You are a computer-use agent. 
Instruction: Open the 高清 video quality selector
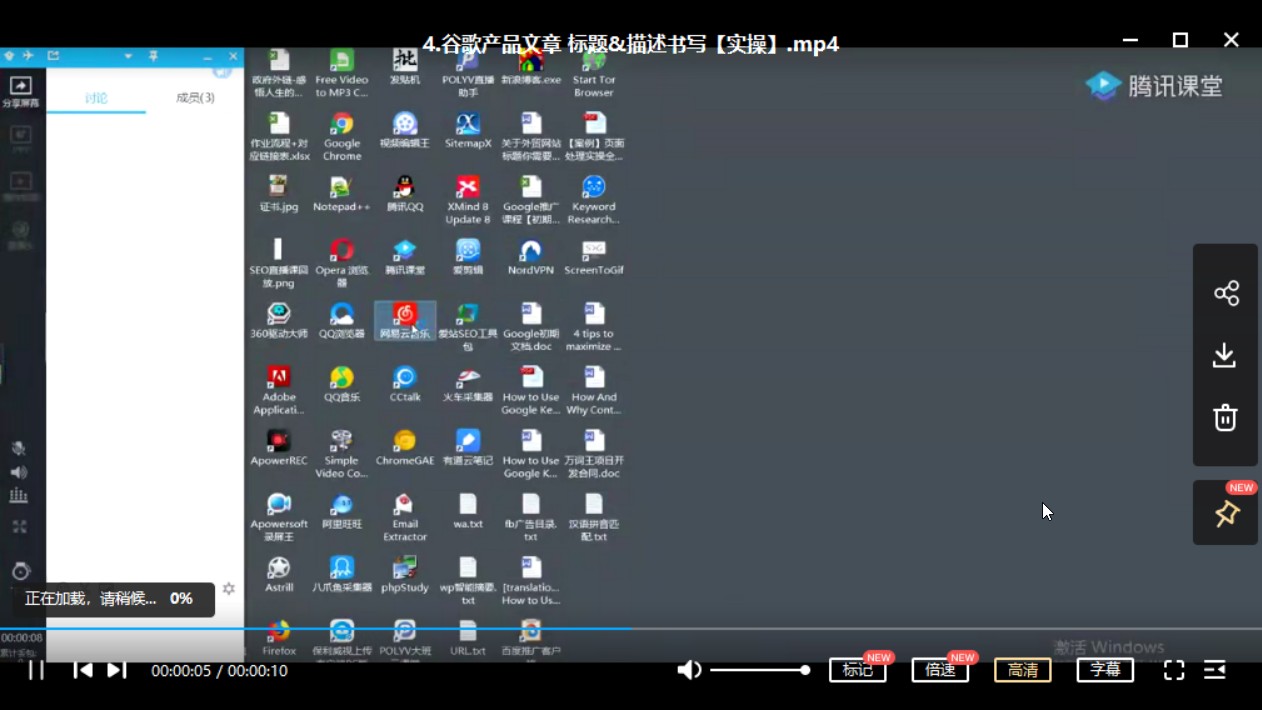click(x=1022, y=670)
